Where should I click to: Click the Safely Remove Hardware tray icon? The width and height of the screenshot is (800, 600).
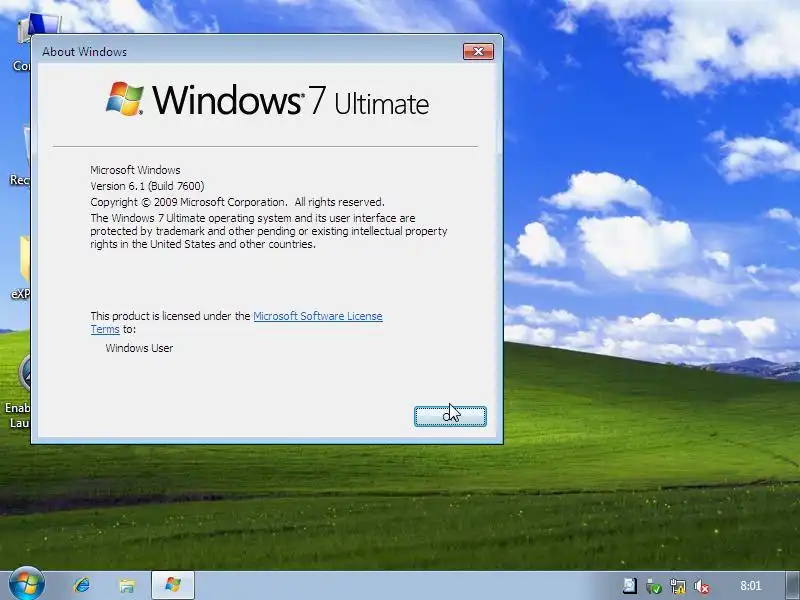tap(654, 586)
